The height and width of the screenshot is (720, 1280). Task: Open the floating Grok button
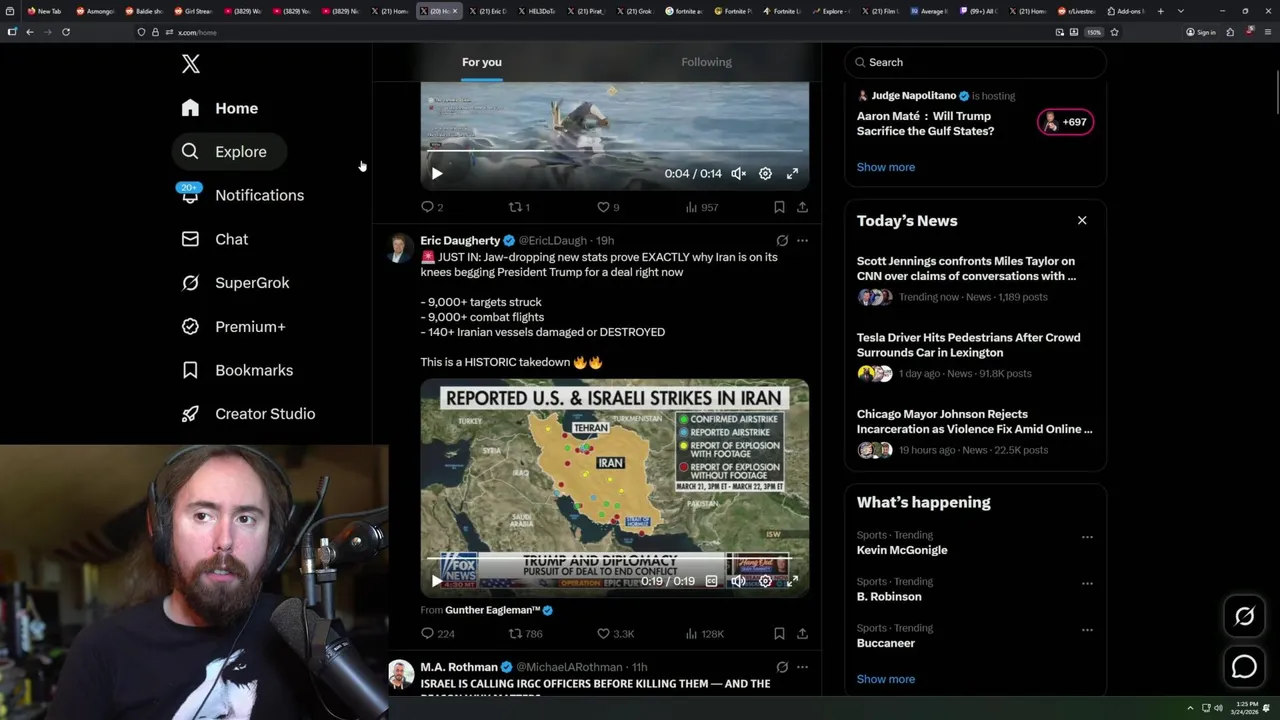click(1245, 617)
